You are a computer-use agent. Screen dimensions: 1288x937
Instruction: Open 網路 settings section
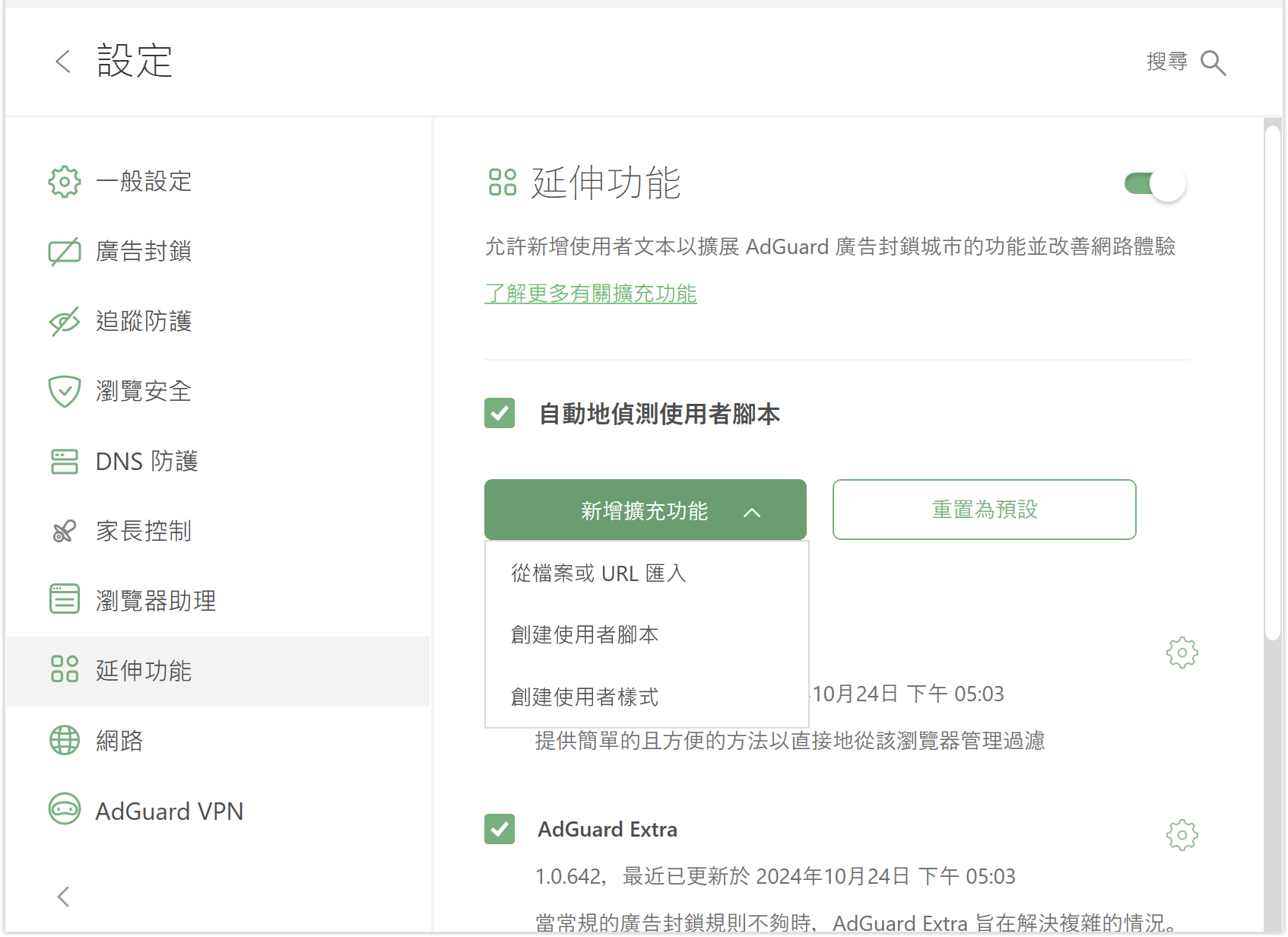pyautogui.click(x=218, y=741)
